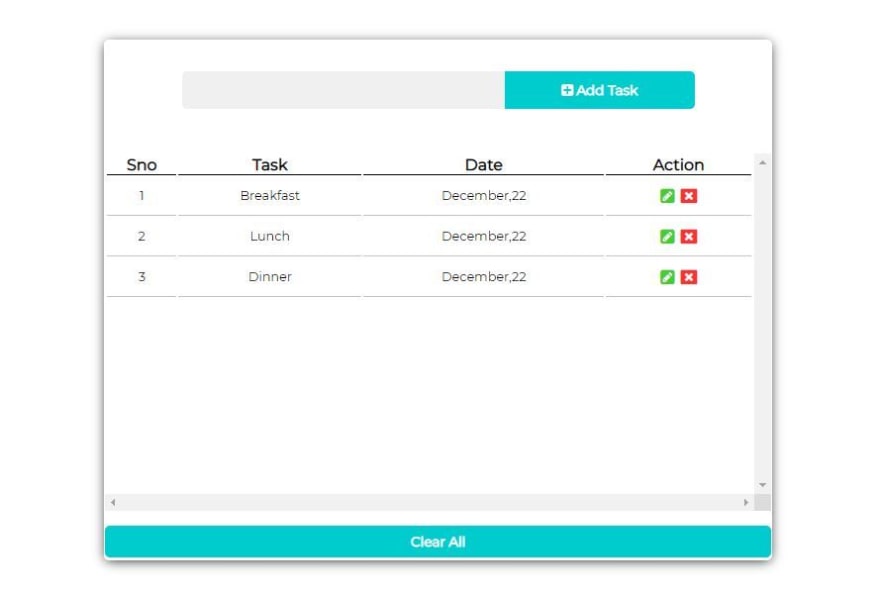
Task: Click the Dinner task name
Action: tap(270, 276)
